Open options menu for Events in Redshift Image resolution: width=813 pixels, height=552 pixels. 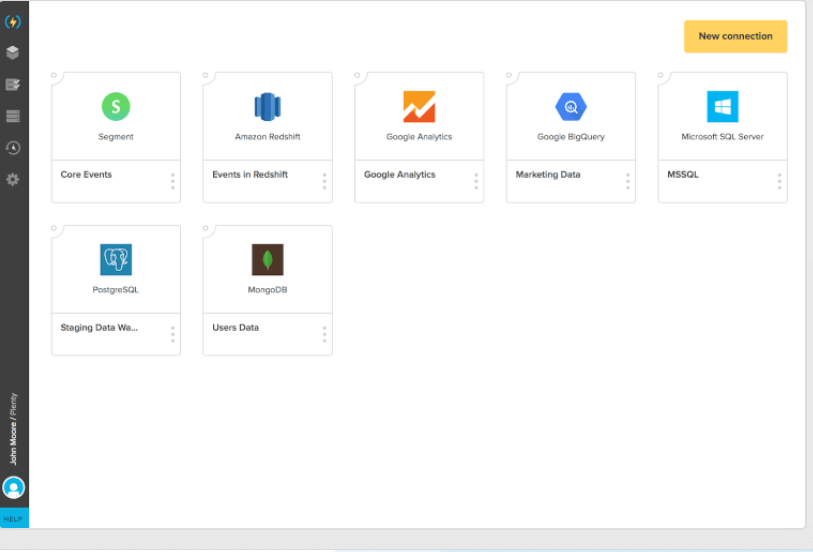[x=324, y=181]
